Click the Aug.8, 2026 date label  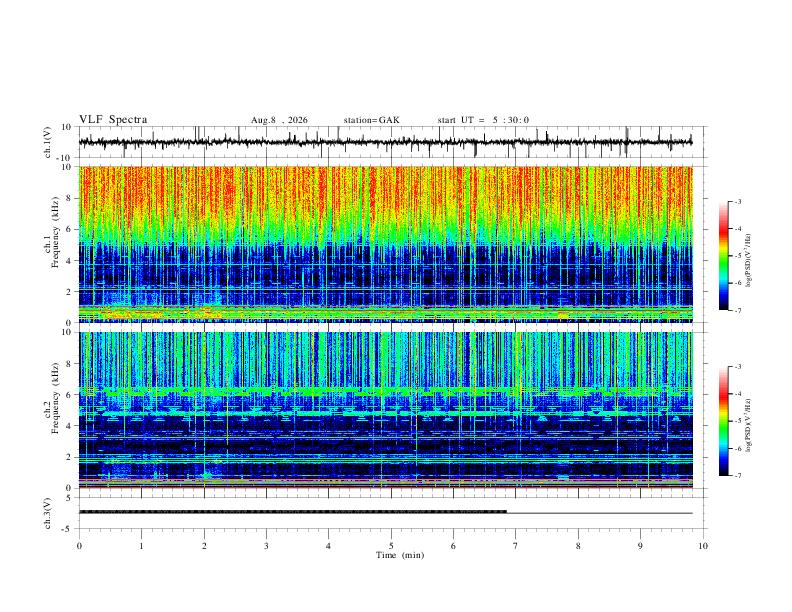[x=279, y=120]
